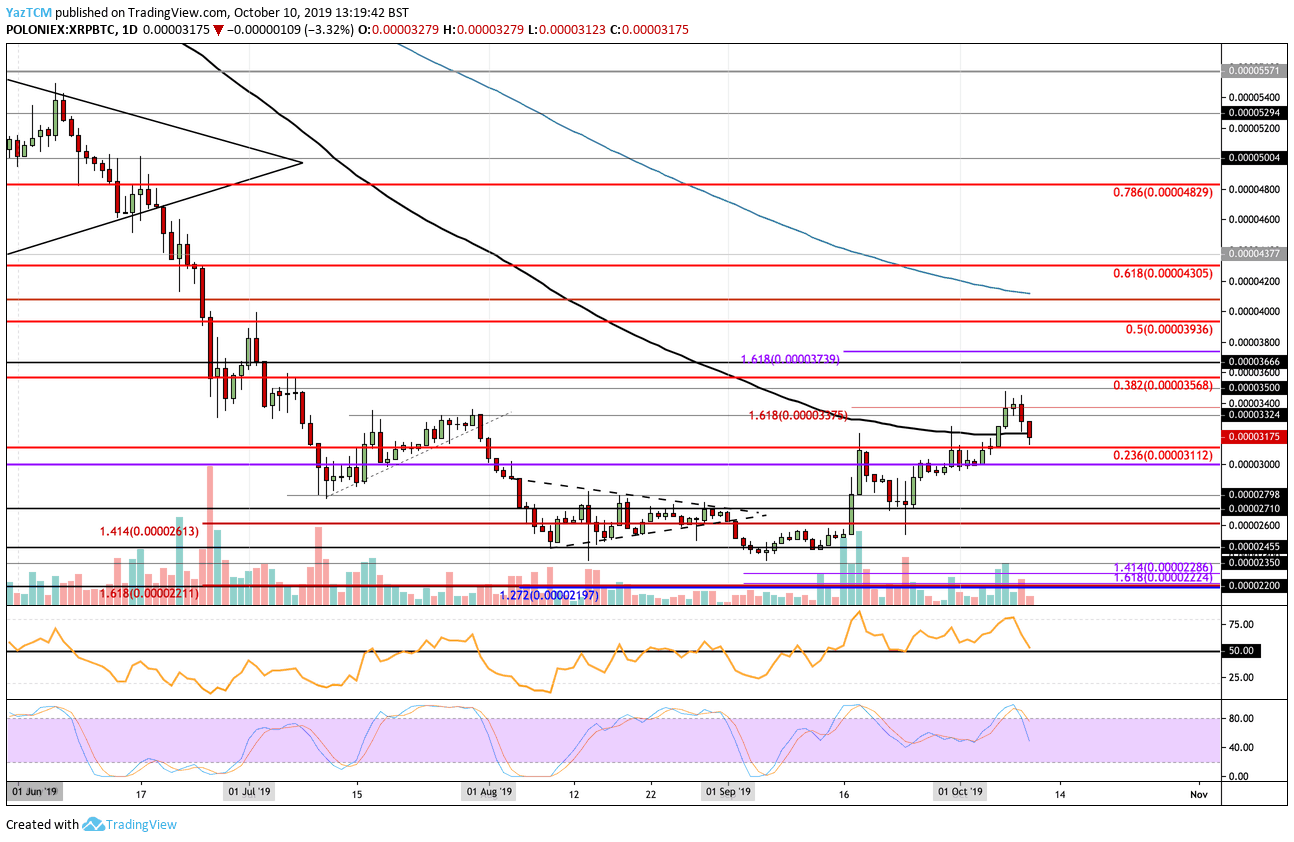Click the TradingView cloud logo icon
The width and height of the screenshot is (1294, 842).
point(94,825)
